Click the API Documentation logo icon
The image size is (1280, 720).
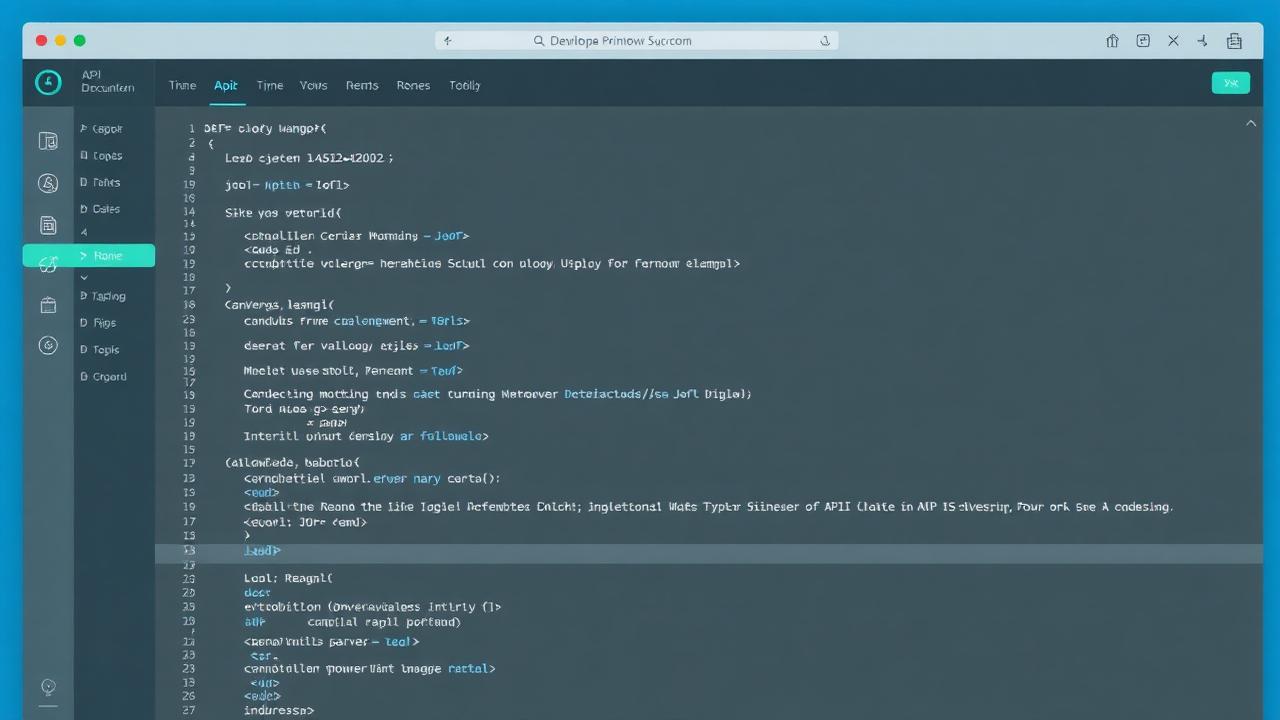click(x=48, y=83)
